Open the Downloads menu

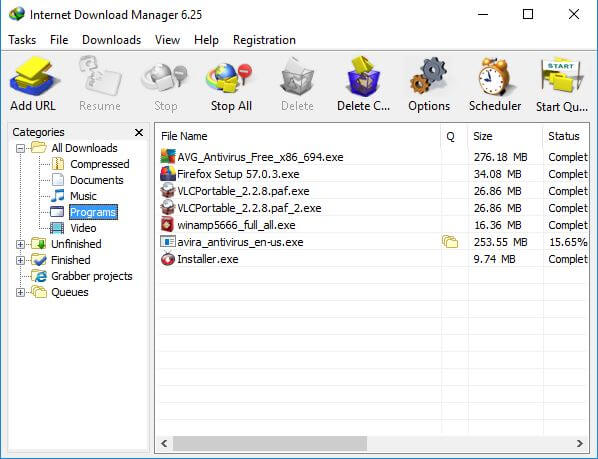[111, 40]
